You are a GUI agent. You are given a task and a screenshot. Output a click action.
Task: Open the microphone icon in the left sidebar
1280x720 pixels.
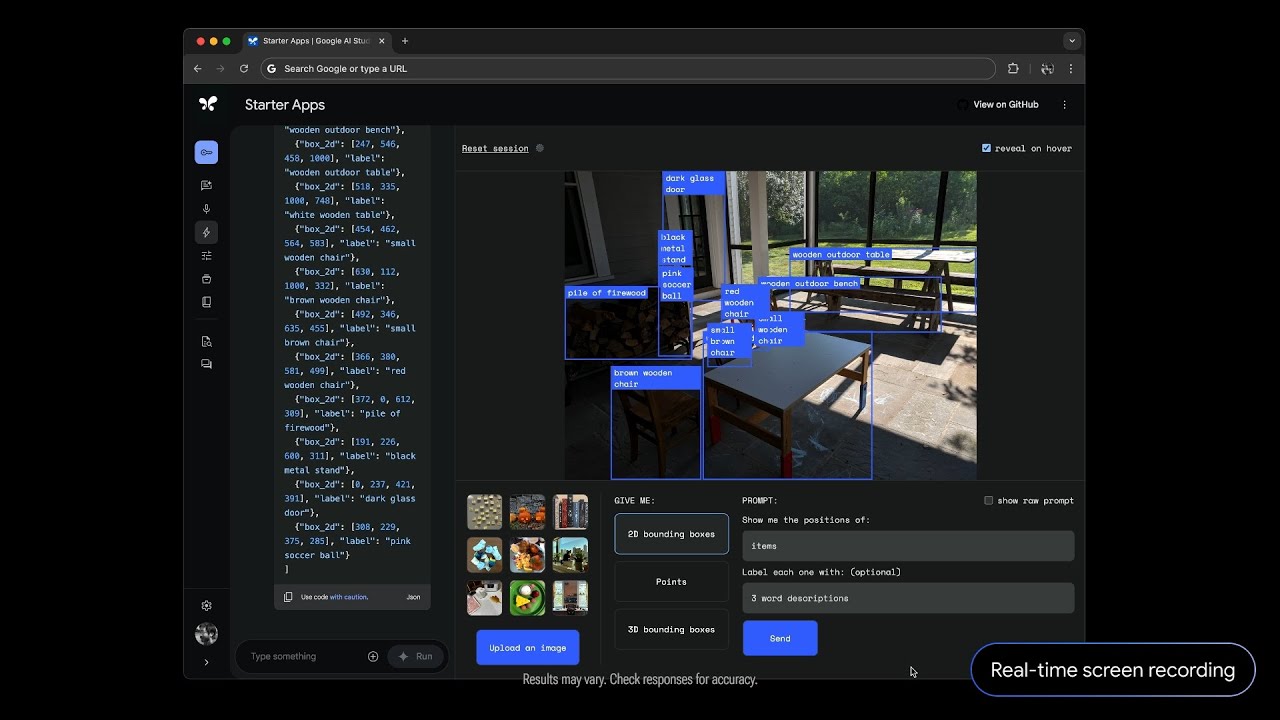206,208
